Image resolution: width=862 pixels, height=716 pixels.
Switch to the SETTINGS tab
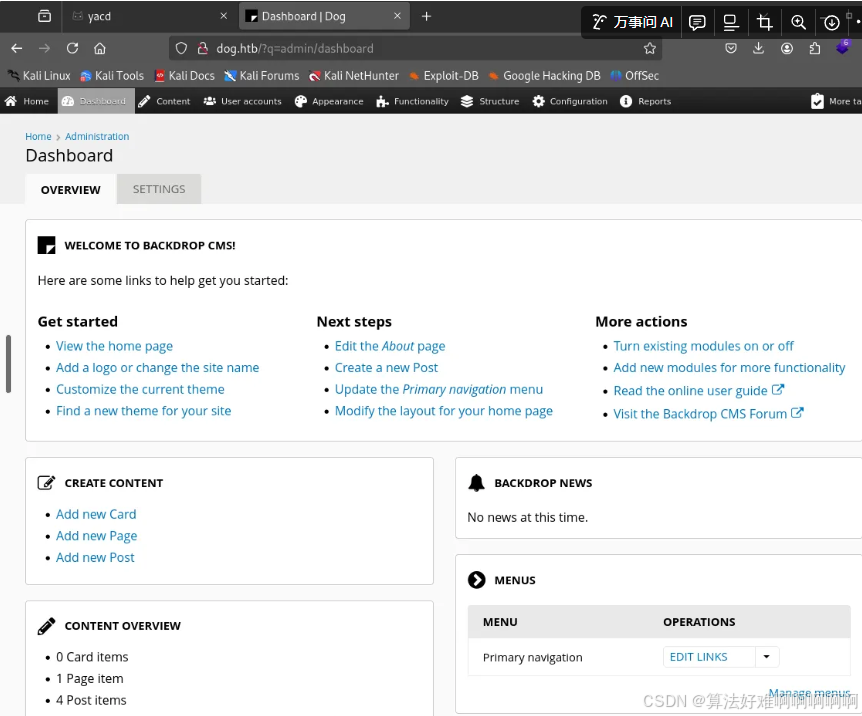point(159,189)
